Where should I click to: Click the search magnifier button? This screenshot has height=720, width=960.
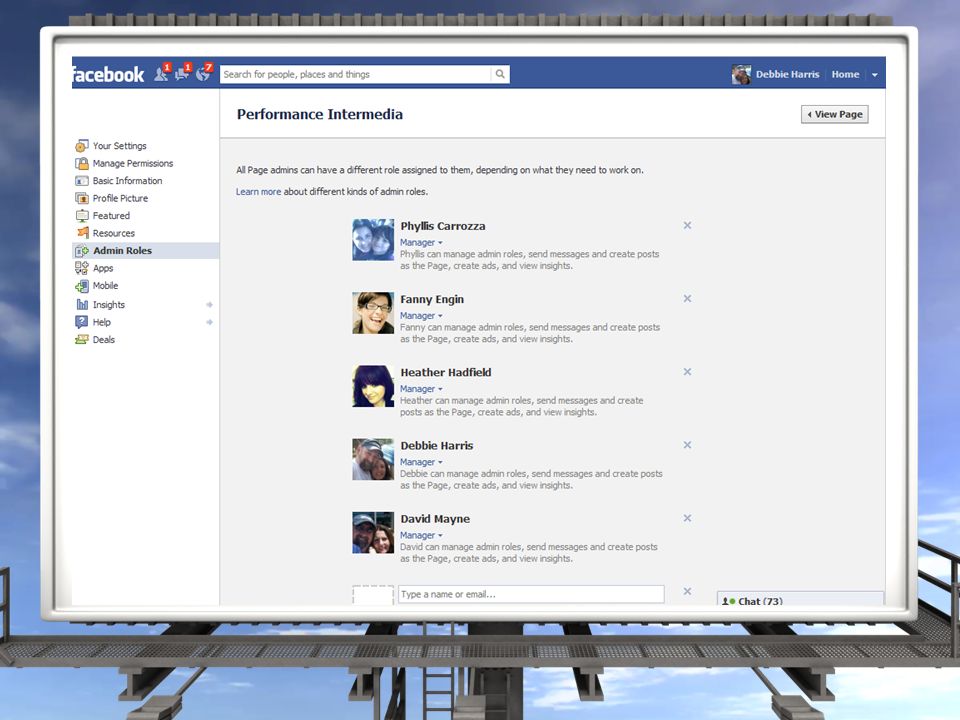(x=500, y=74)
